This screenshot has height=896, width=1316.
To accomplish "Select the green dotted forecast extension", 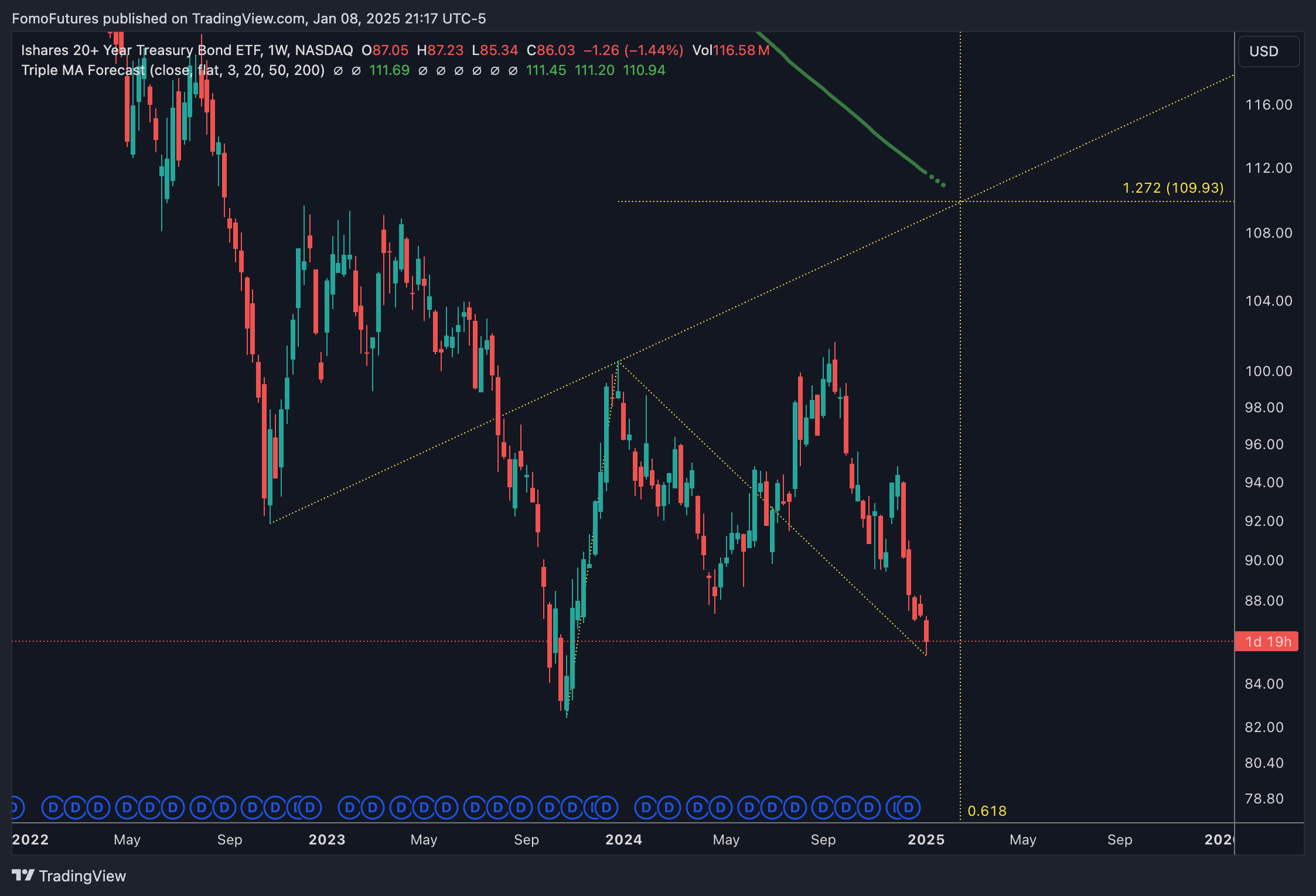I will coord(937,180).
